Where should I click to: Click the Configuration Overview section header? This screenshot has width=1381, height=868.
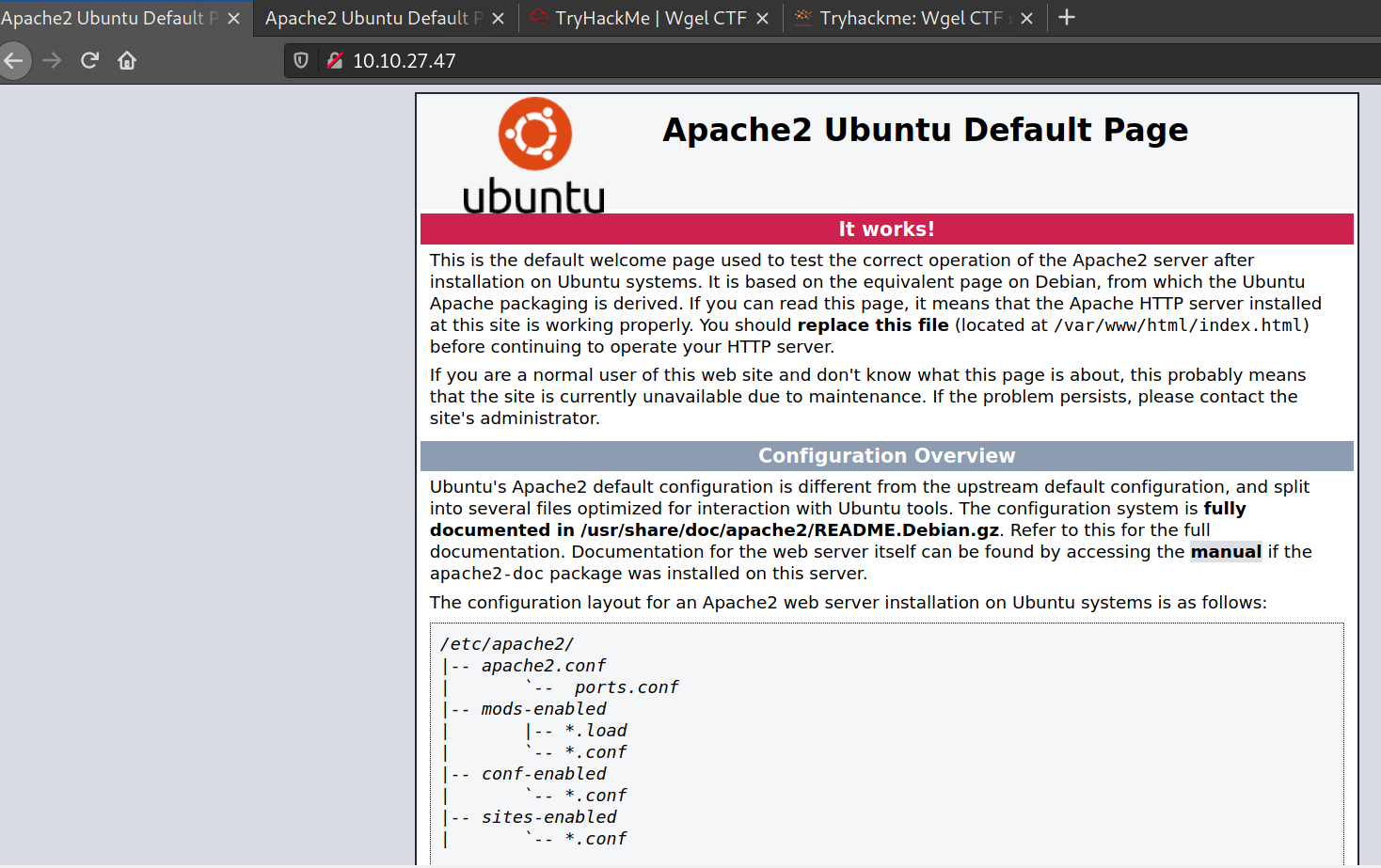pyautogui.click(x=886, y=456)
